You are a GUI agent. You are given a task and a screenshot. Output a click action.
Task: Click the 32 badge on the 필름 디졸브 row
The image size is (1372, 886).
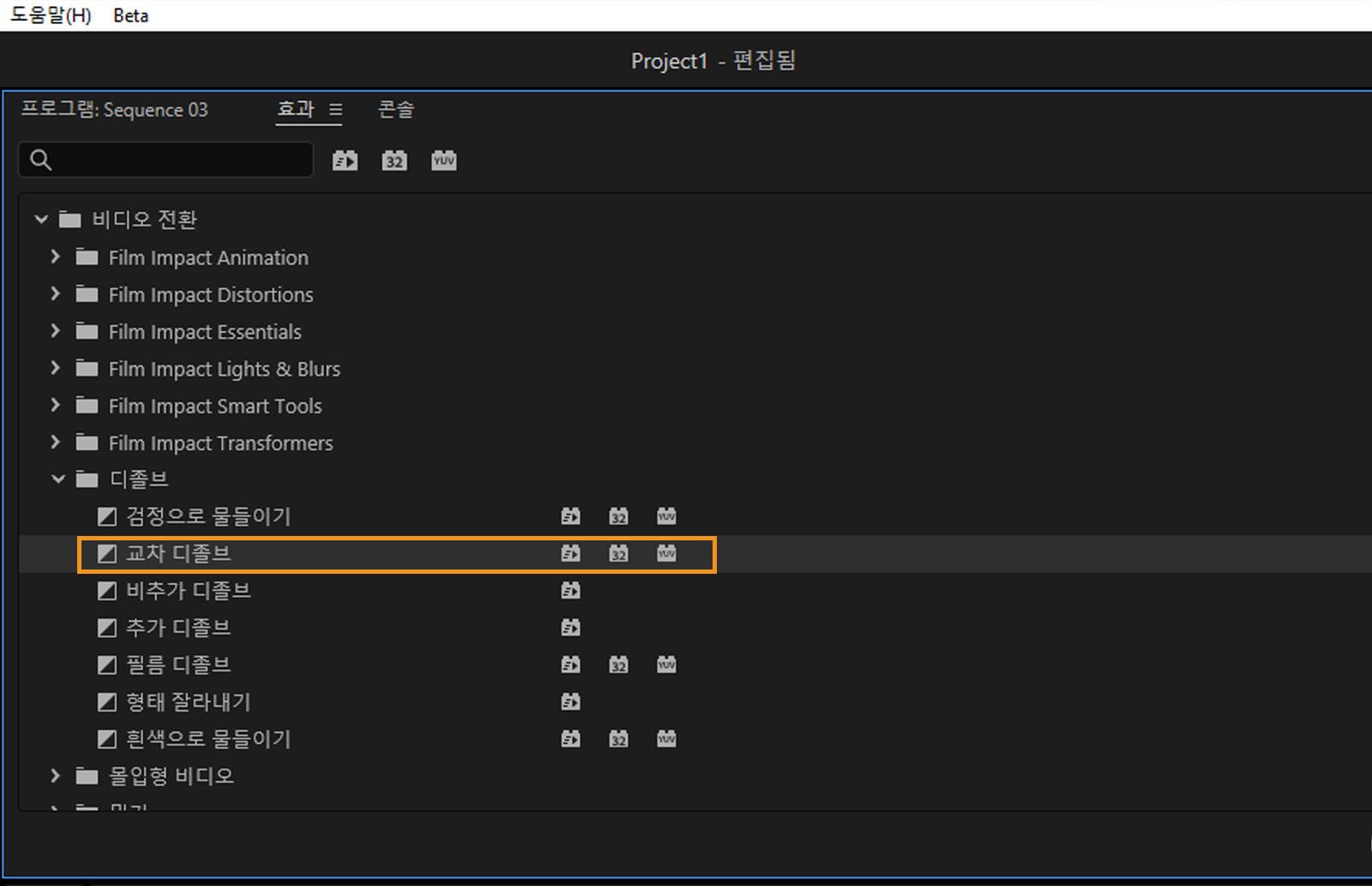618,664
